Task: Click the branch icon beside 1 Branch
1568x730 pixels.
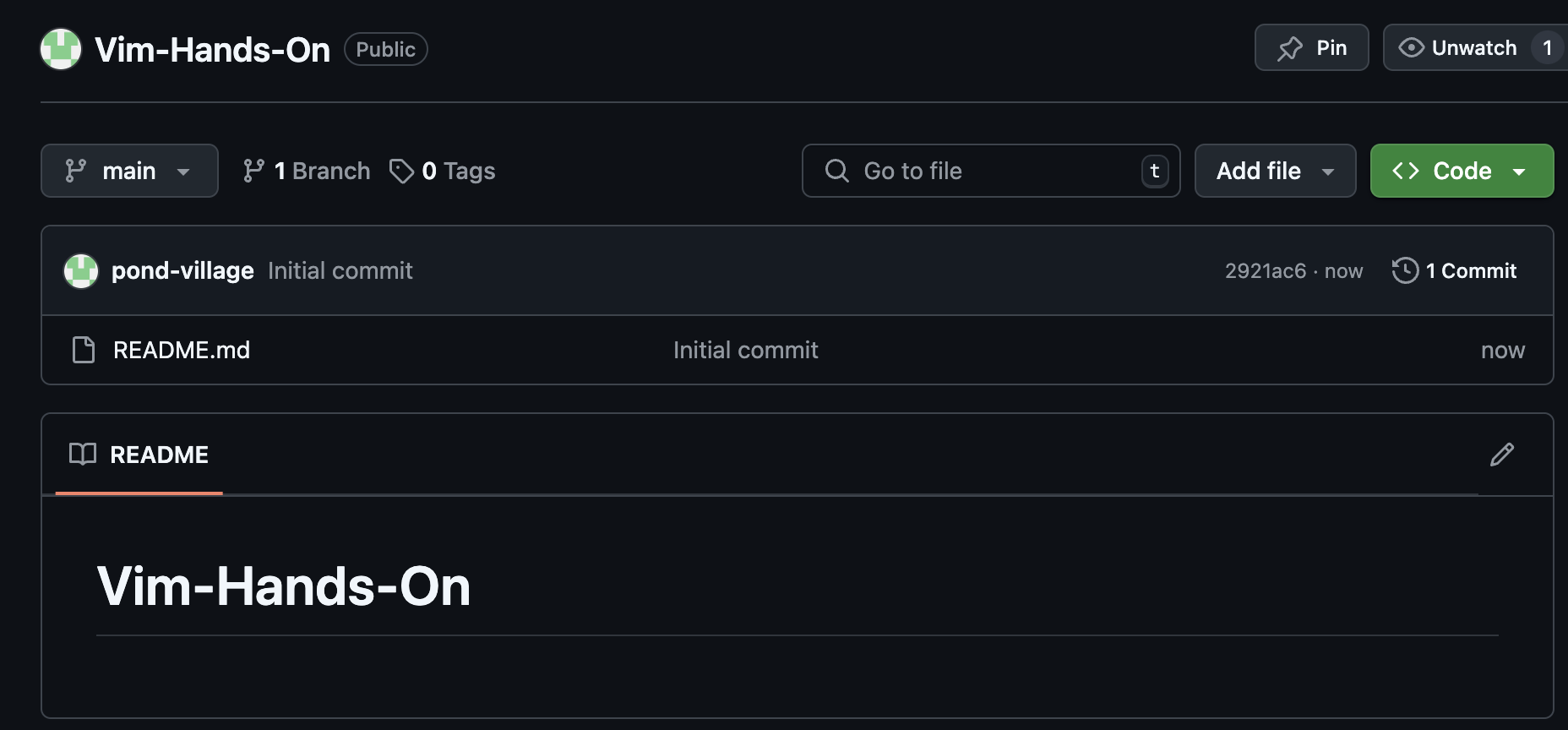Action: 253,171
